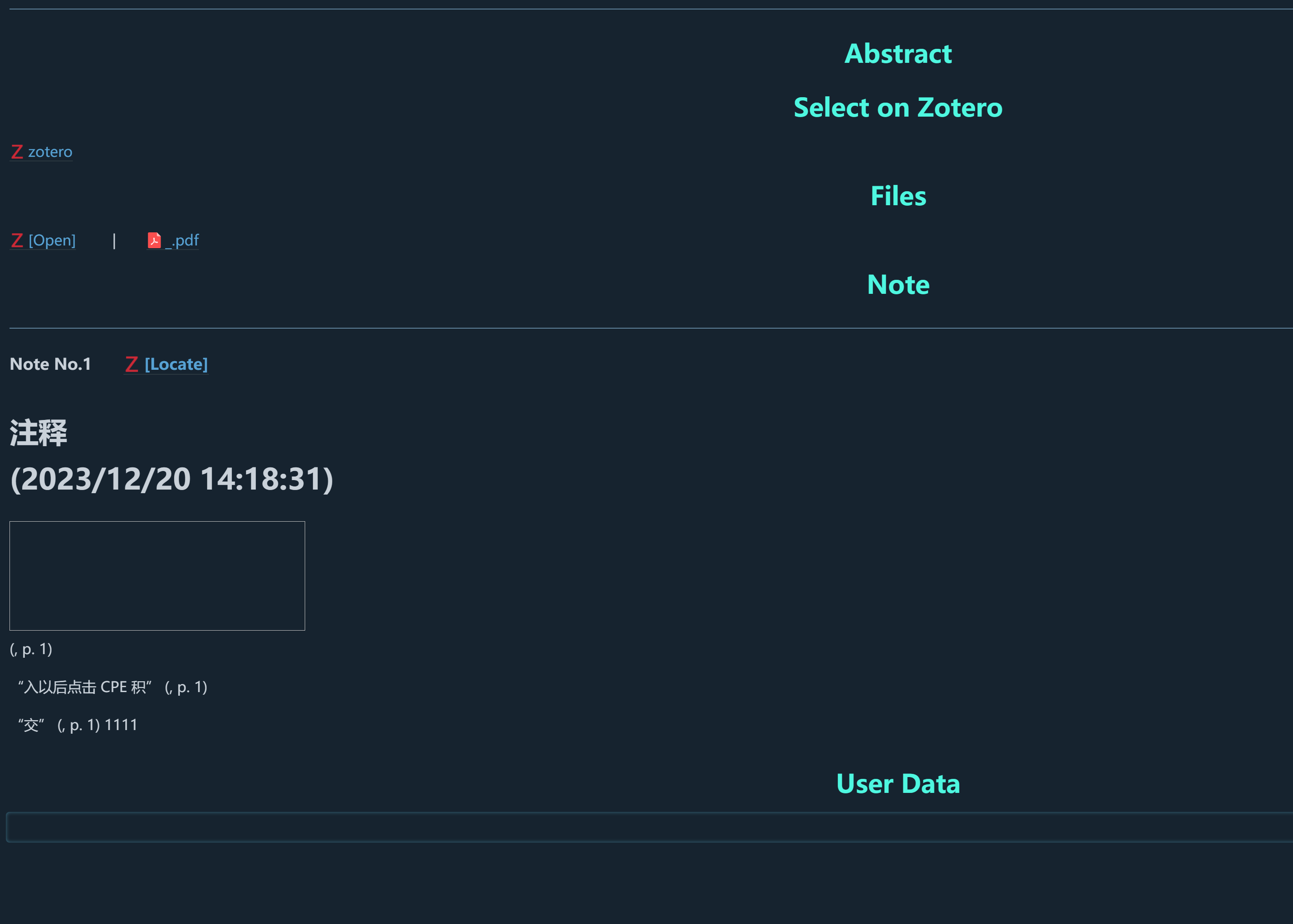Click the Zotero Z icon beside "zotero"
The height and width of the screenshot is (924, 1293).
coord(17,152)
